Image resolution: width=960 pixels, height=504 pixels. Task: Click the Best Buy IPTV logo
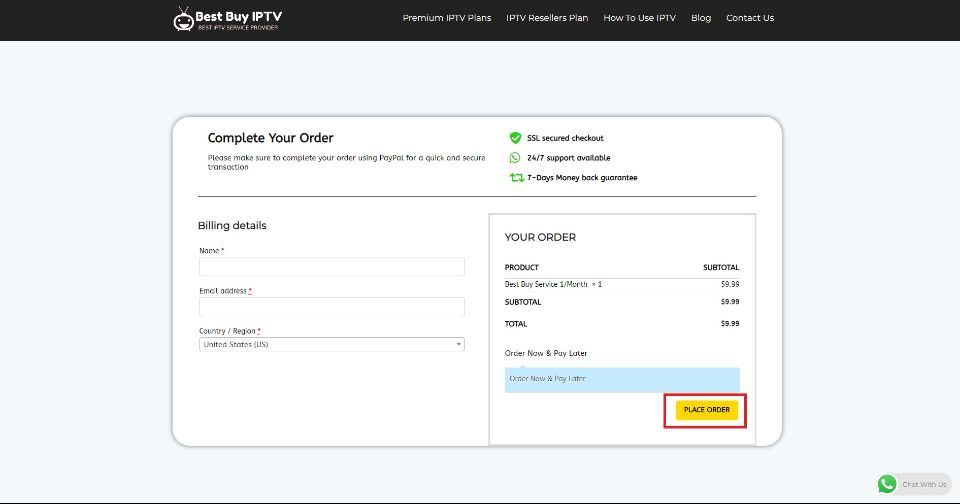coord(227,19)
